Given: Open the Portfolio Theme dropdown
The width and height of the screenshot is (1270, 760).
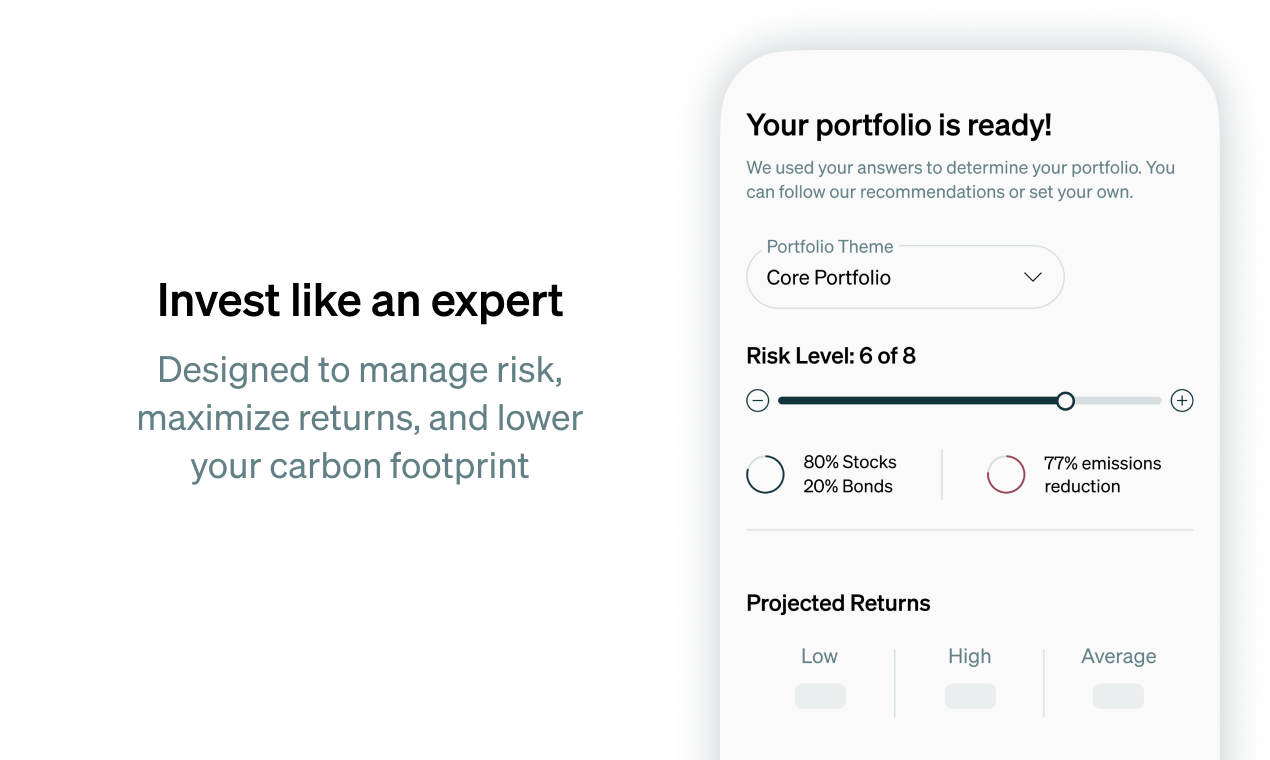Looking at the screenshot, I should (x=905, y=277).
